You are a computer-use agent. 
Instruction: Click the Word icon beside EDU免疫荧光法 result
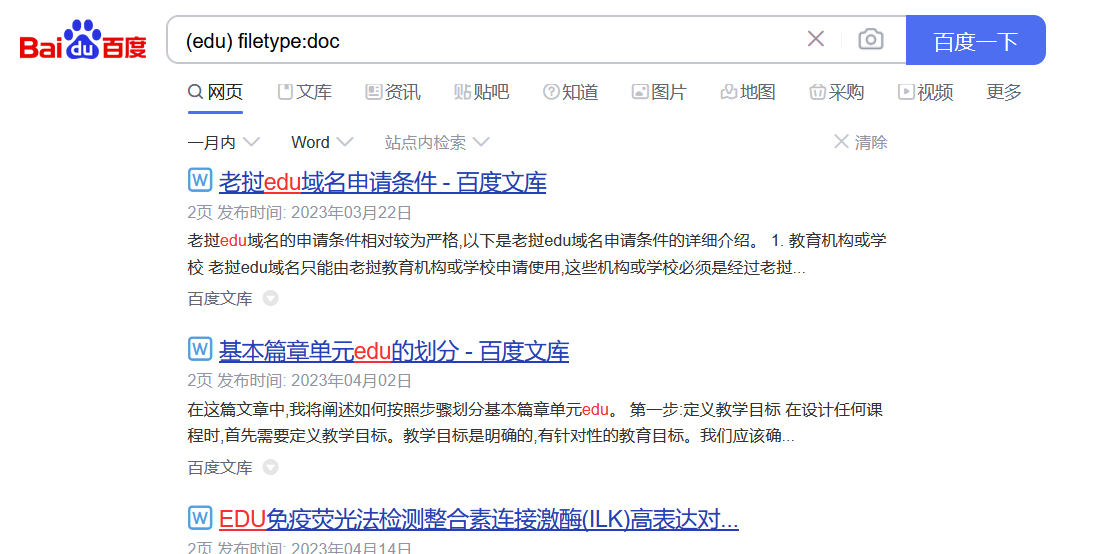point(200,518)
